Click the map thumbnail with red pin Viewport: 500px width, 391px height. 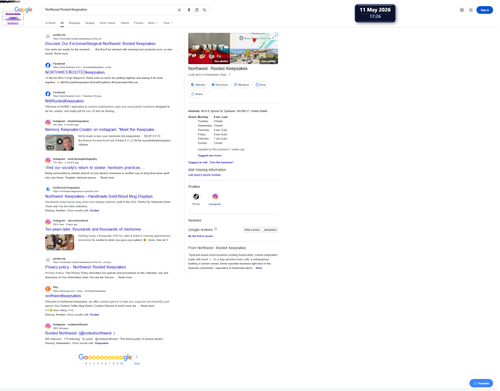pyautogui.click(x=254, y=41)
